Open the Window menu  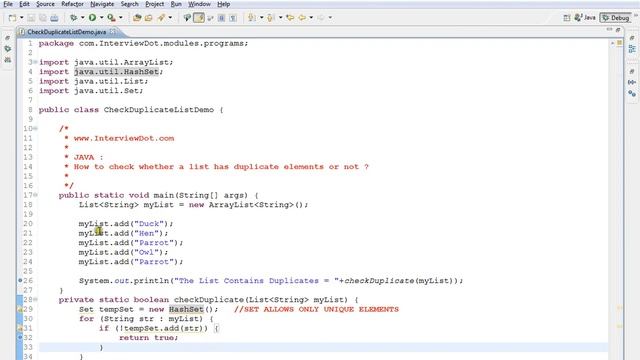[199, 4]
